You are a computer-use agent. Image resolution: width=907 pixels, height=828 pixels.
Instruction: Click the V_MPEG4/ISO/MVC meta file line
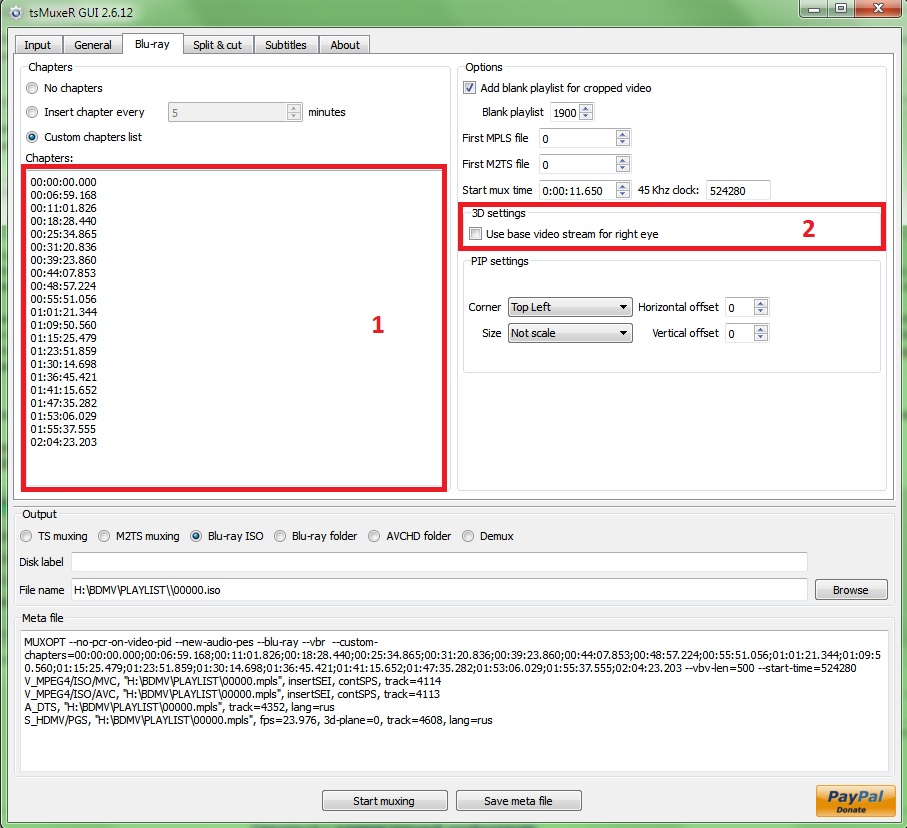click(233, 681)
